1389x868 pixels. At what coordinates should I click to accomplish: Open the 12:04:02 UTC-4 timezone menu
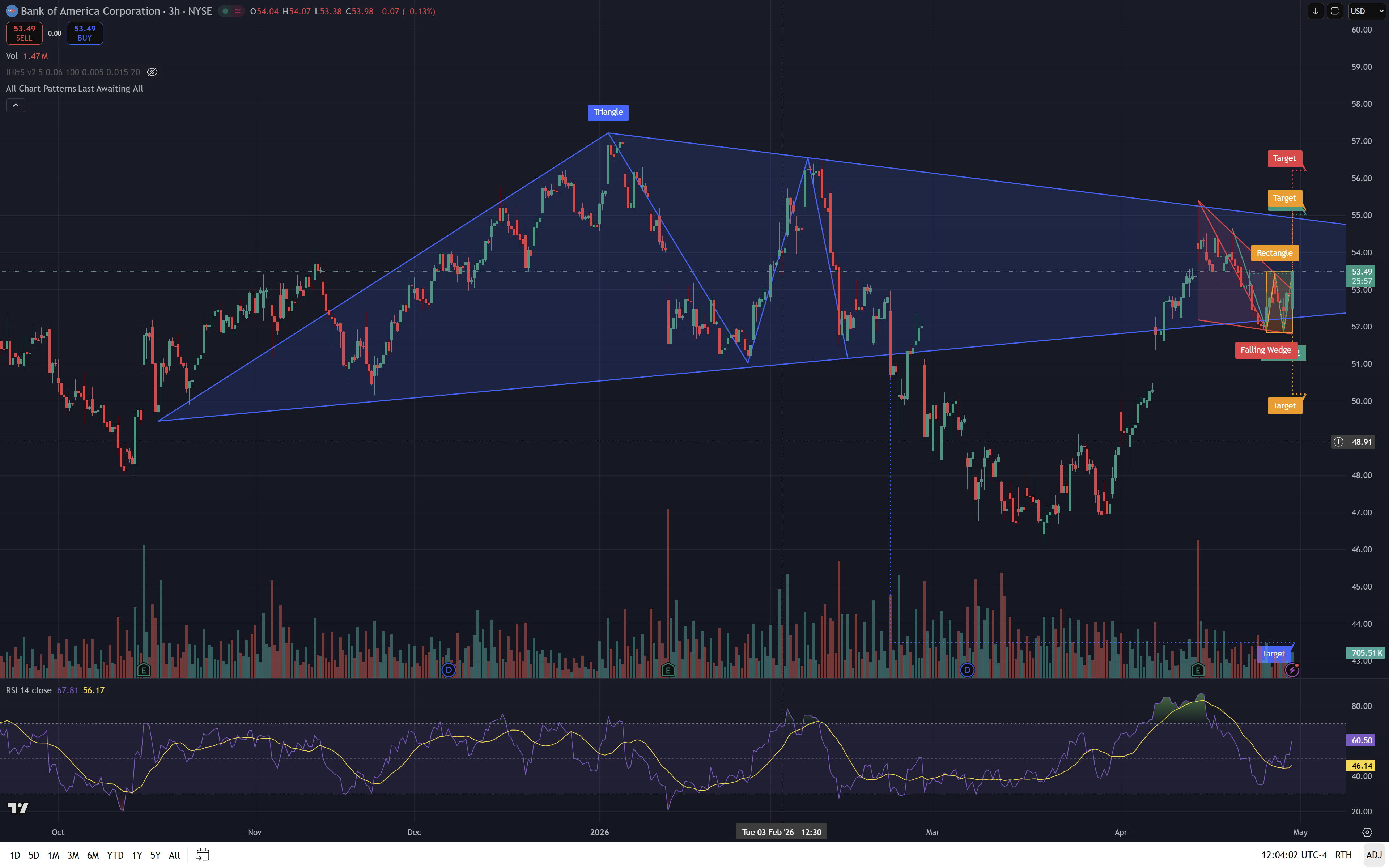coord(1294,855)
